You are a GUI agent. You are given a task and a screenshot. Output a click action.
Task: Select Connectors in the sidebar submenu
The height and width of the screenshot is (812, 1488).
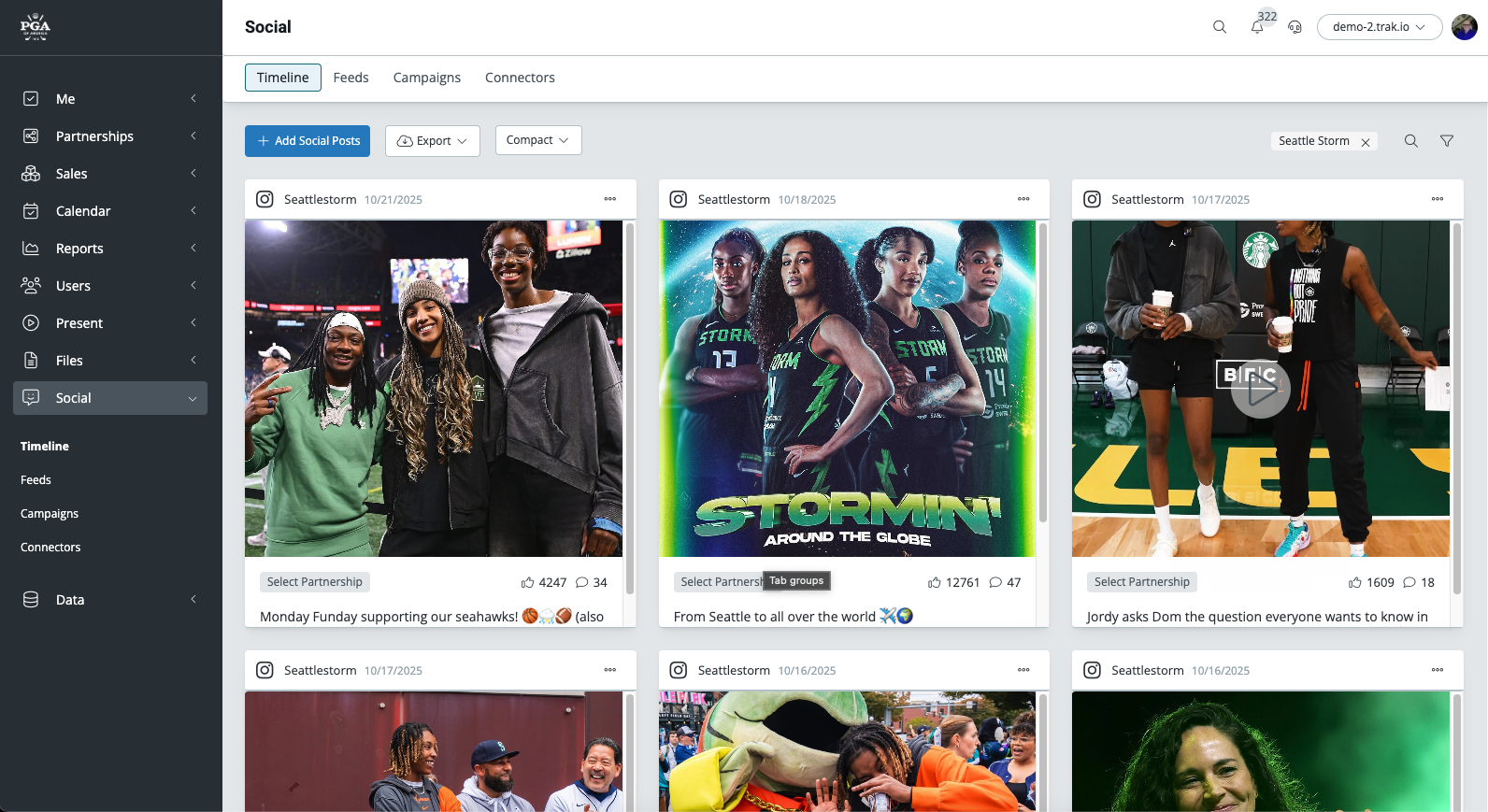50,548
